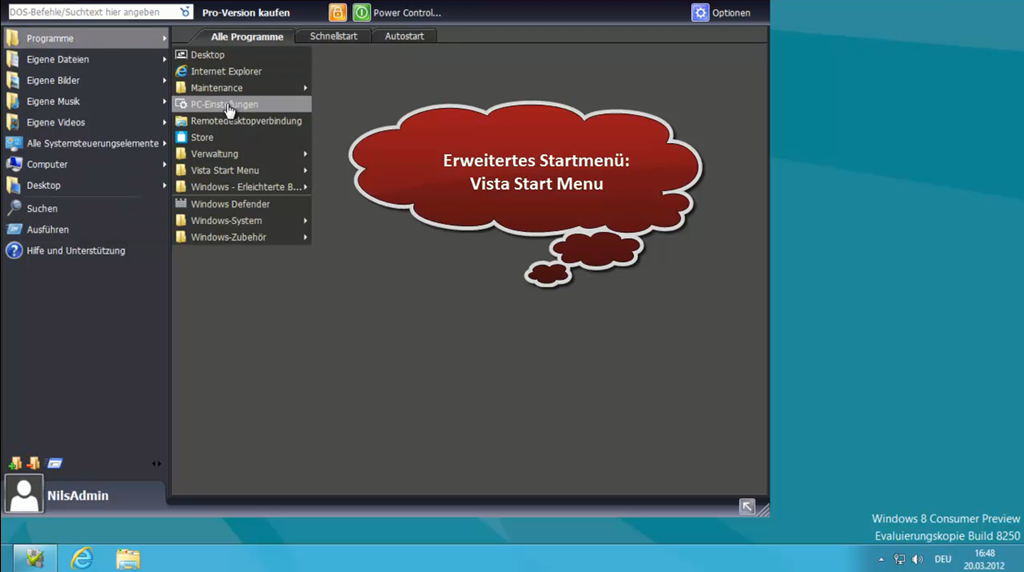Click the network tray icon
Viewport: 1024px width, 572px height.
[x=899, y=559]
